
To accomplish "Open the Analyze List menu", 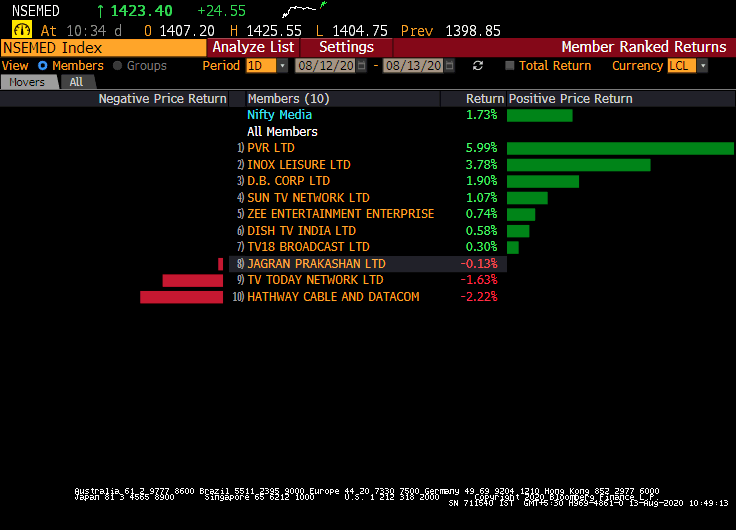I will [253, 47].
